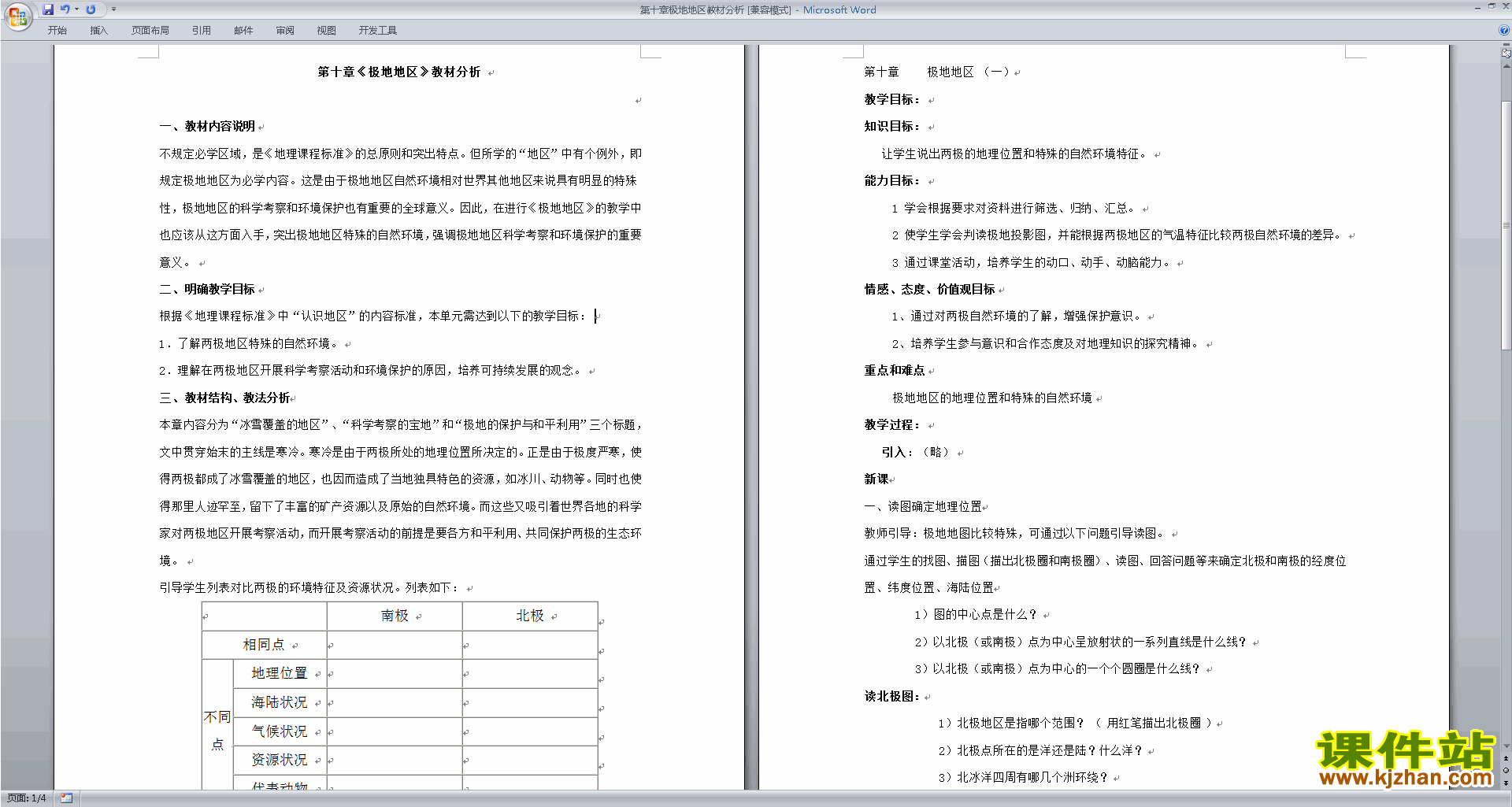Click the 相同点 table row label
The height and width of the screenshot is (807, 1512).
[264, 645]
